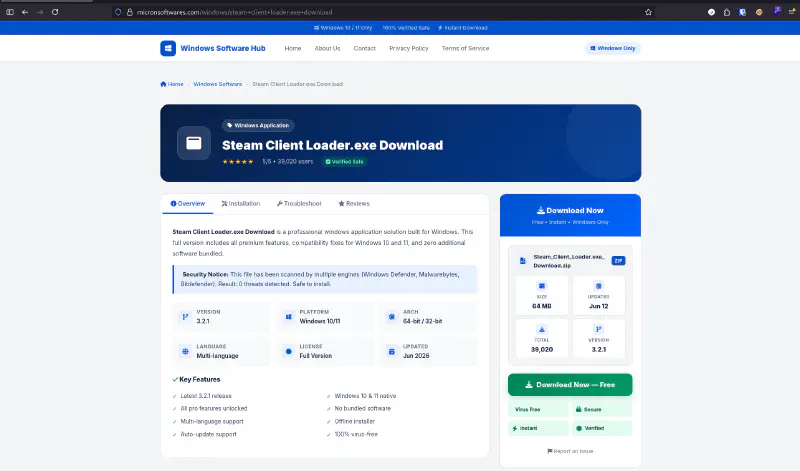The width and height of the screenshot is (800, 471).
Task: Click 'Windows 10 / 11 Only' in top bar
Action: (343, 28)
